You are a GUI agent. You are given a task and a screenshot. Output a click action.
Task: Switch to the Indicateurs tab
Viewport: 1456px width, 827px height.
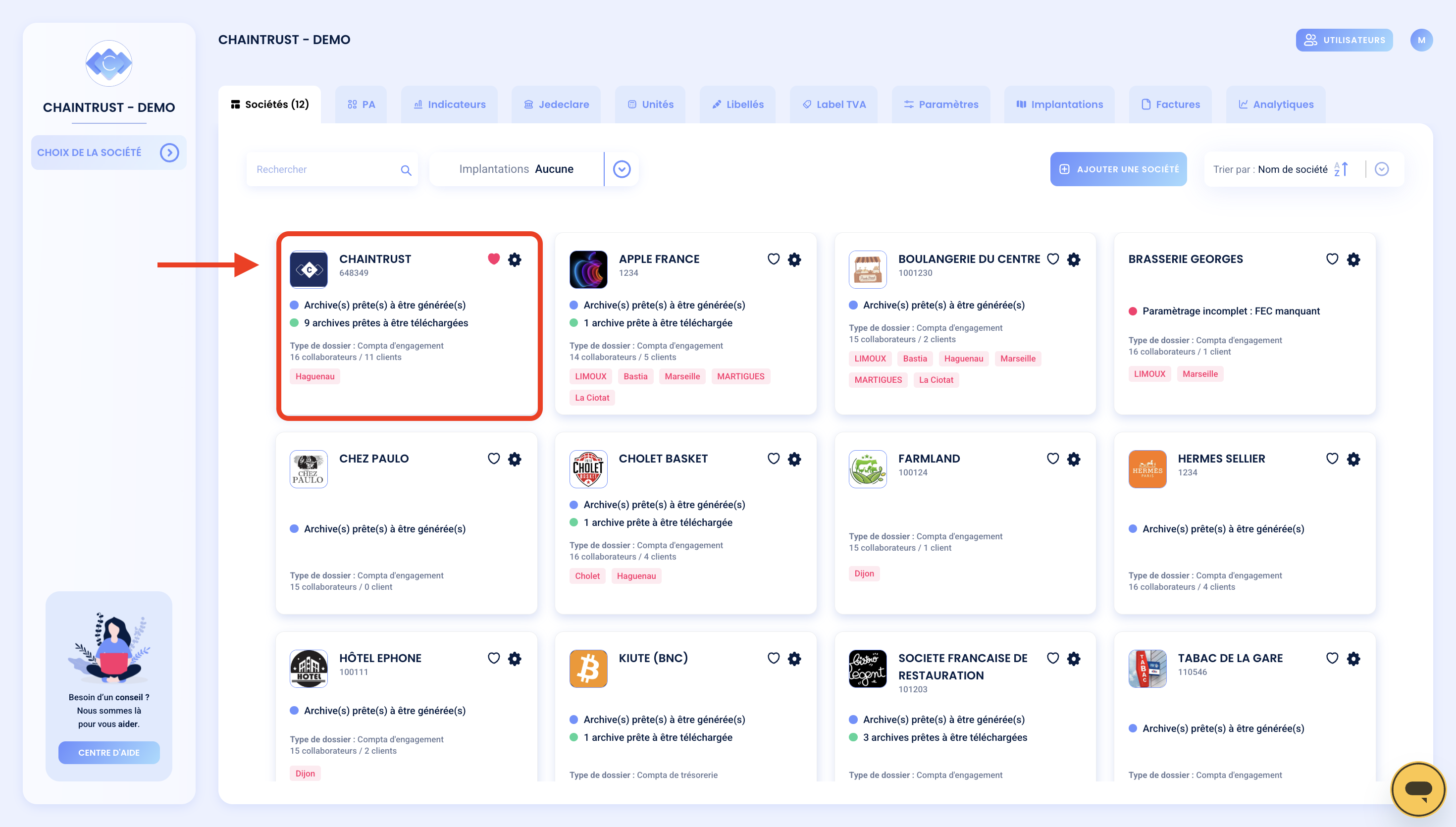click(449, 104)
